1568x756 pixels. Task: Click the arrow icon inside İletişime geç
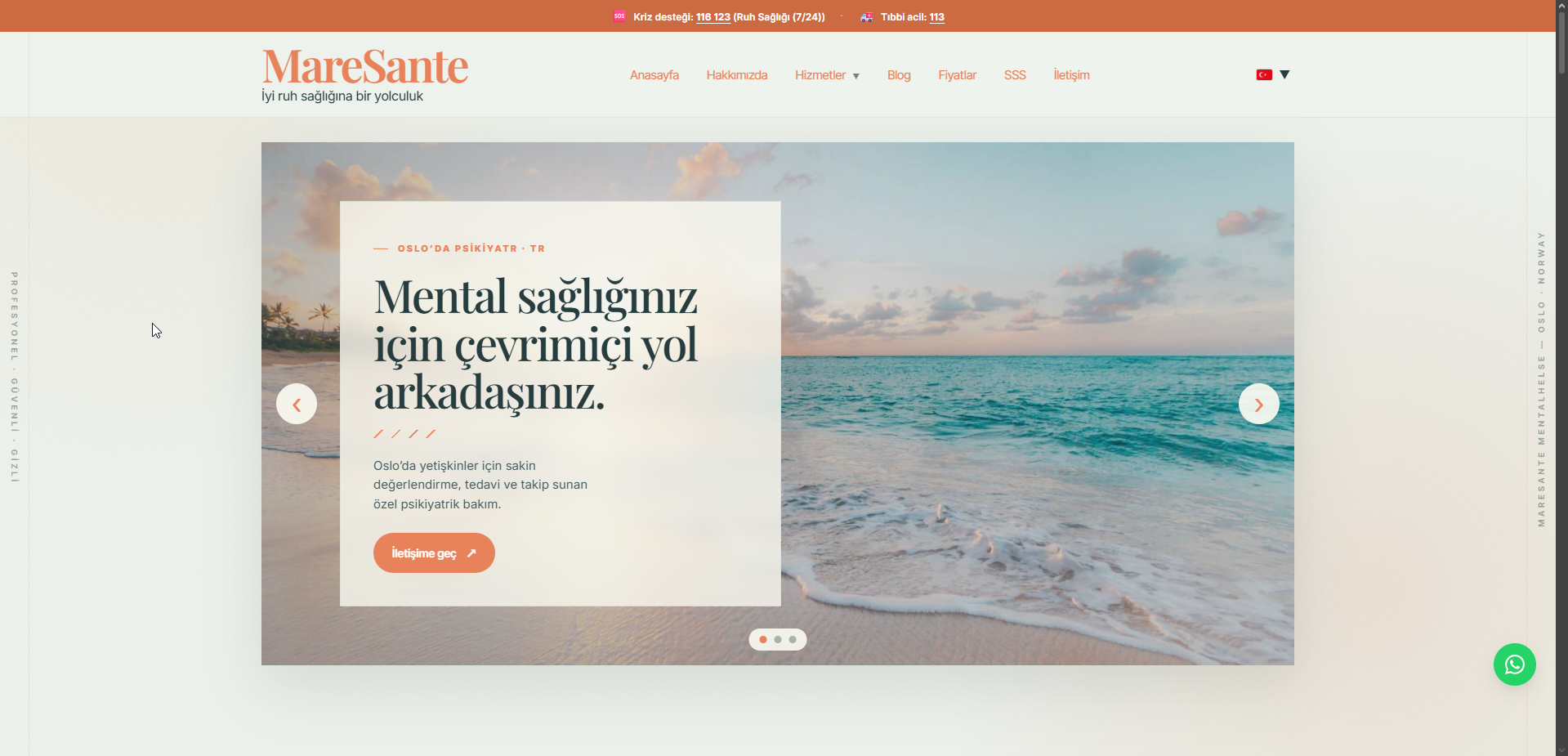471,553
